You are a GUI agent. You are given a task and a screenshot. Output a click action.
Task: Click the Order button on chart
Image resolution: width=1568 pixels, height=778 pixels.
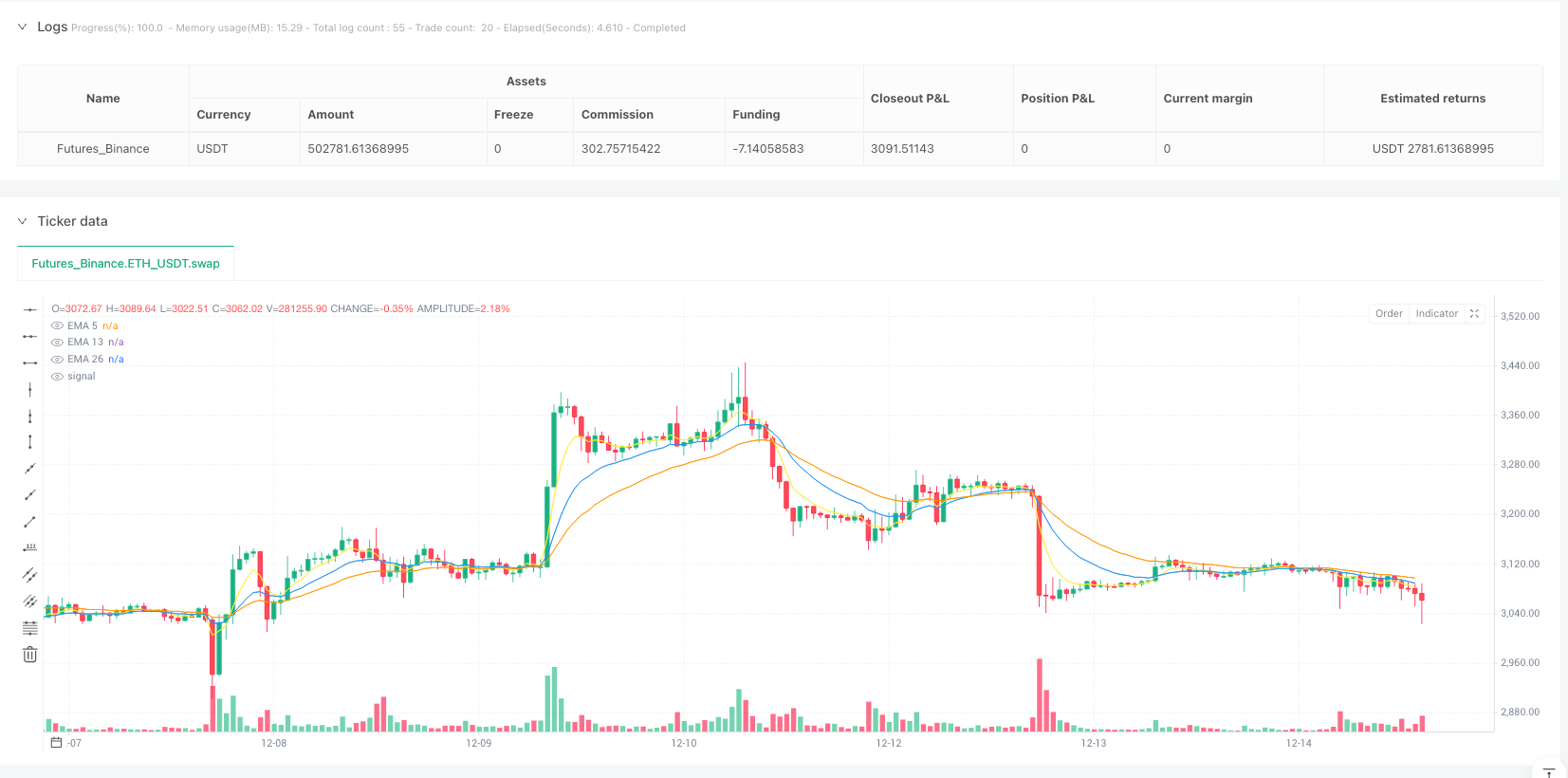1389,314
